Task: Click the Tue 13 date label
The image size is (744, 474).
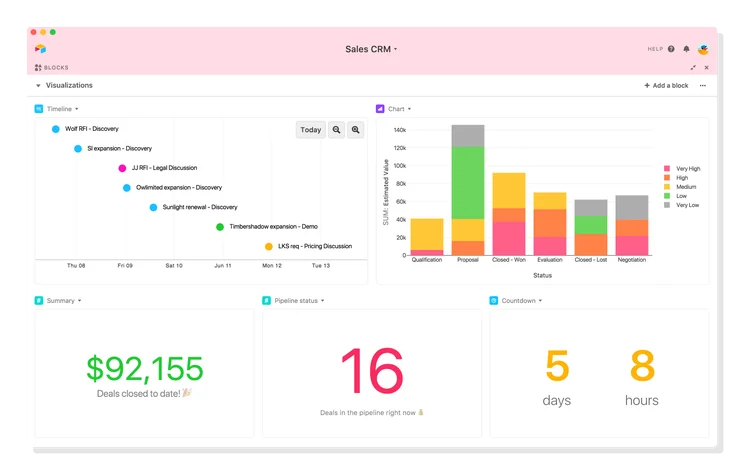Action: coord(321,266)
